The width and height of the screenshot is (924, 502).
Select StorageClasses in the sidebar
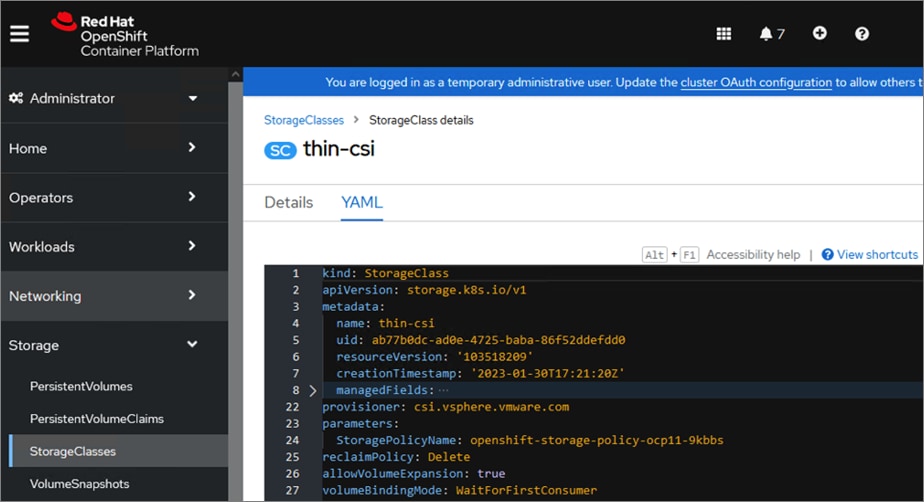point(118,451)
